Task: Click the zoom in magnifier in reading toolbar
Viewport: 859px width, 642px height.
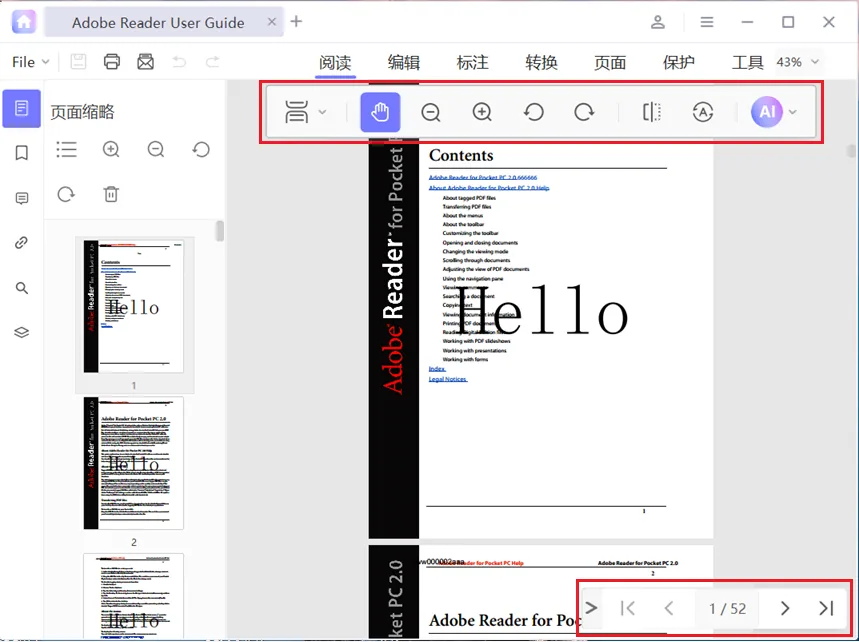Action: pos(482,112)
